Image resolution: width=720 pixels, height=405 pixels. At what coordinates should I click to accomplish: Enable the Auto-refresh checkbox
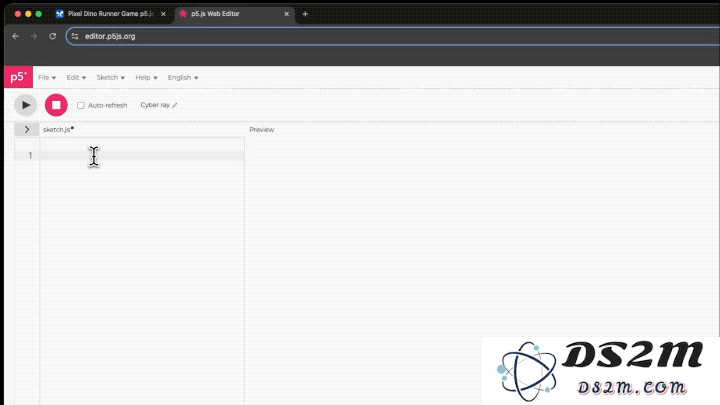[81, 106]
